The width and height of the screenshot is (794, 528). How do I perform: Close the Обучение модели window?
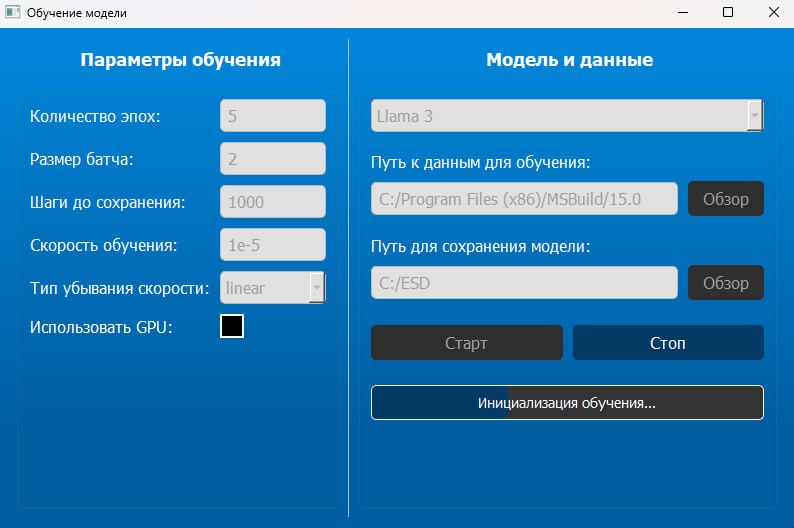772,13
